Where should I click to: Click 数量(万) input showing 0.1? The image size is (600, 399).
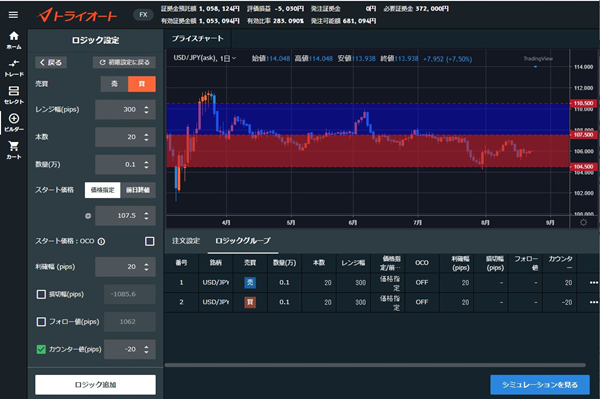(125, 165)
